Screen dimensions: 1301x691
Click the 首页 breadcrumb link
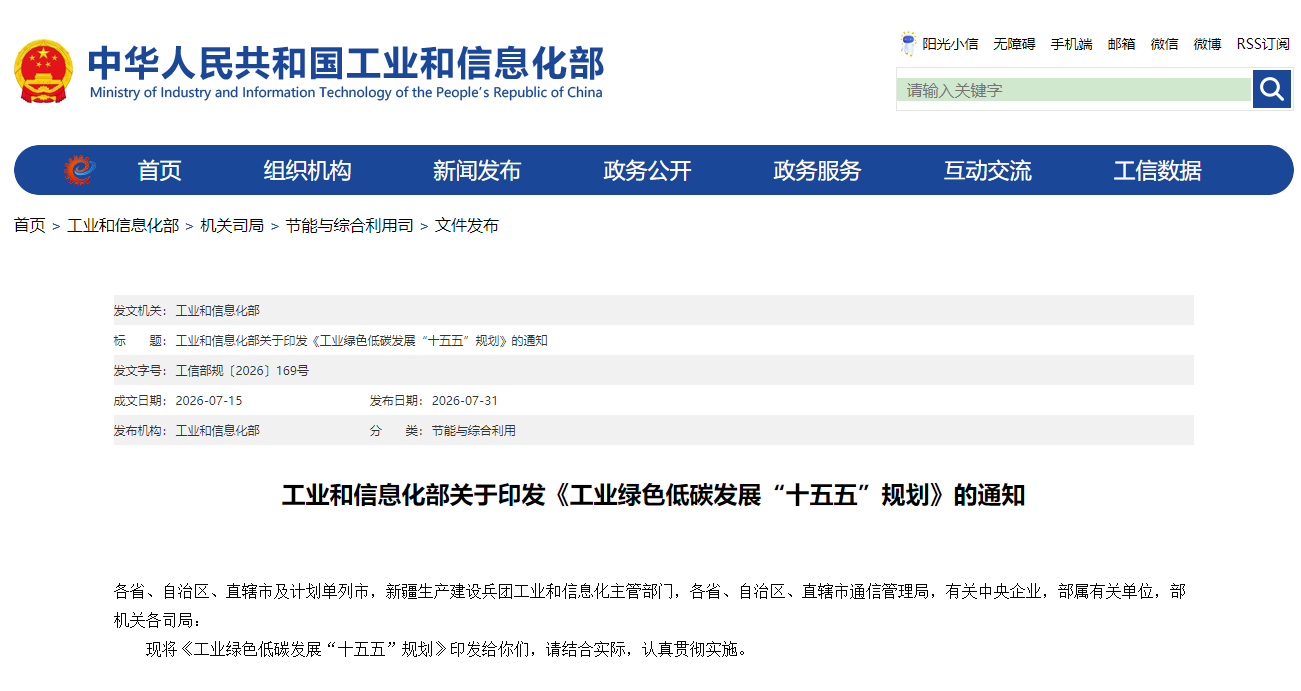(29, 226)
